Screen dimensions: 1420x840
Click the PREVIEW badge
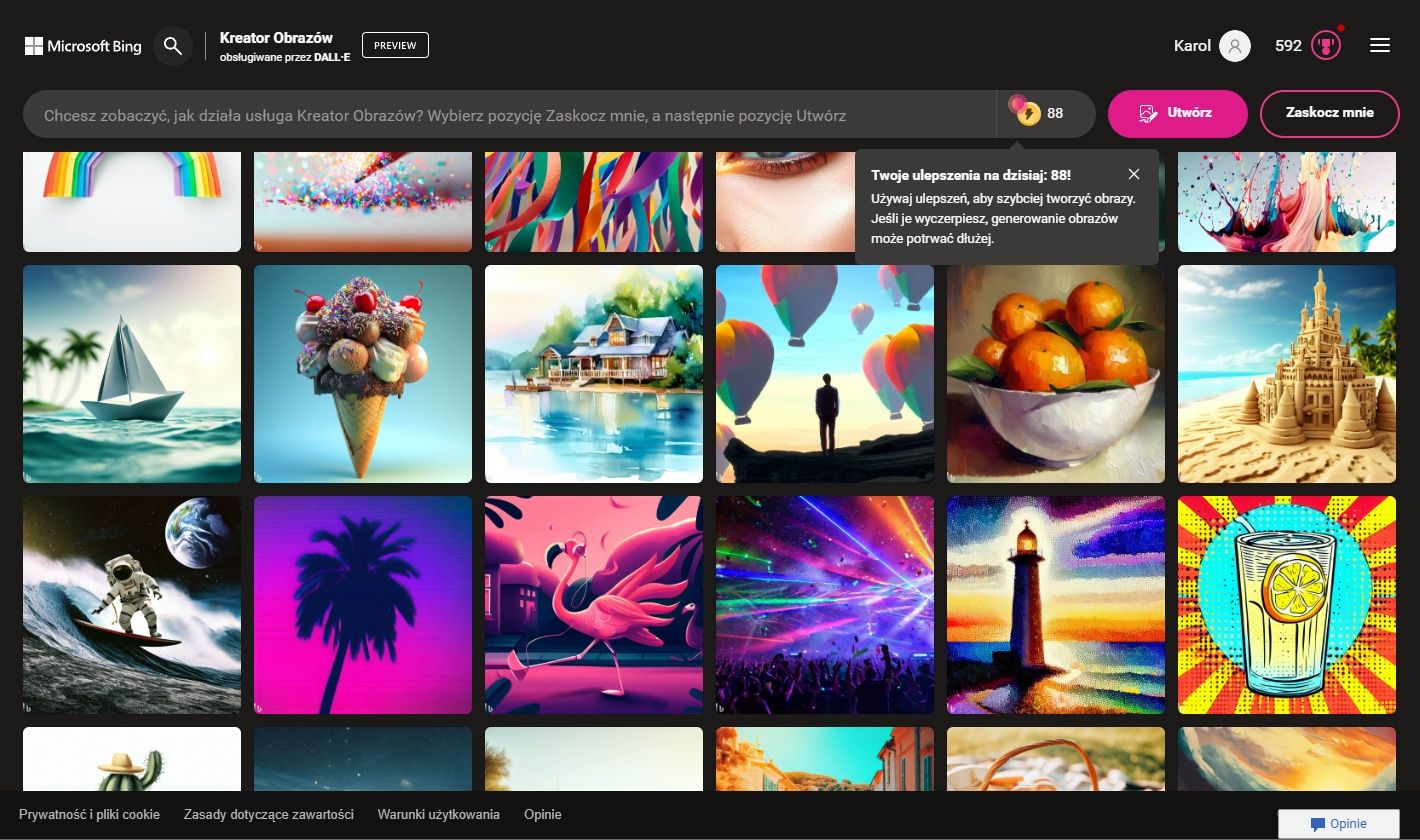[x=395, y=45]
